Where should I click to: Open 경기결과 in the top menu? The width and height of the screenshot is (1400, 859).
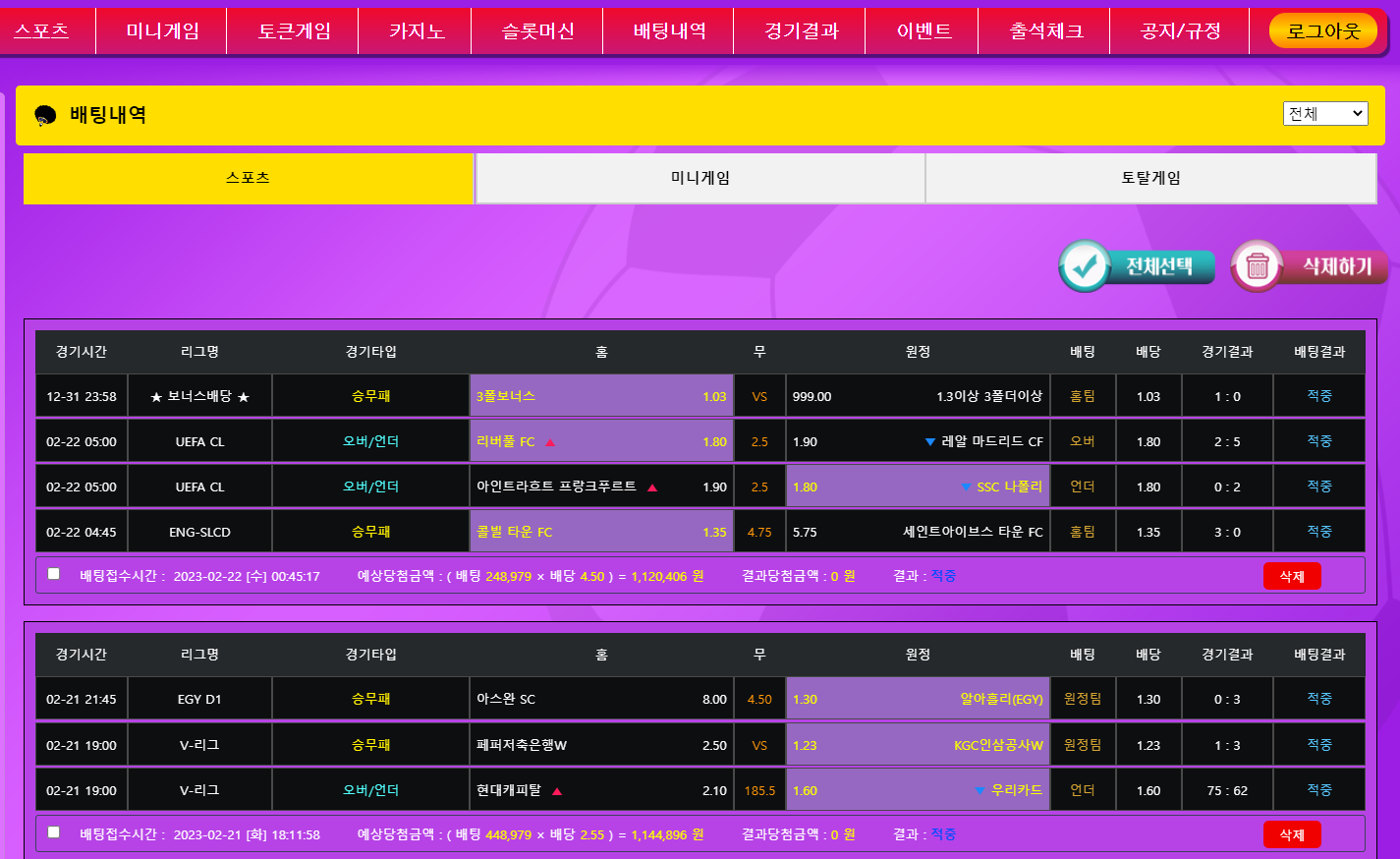(801, 30)
